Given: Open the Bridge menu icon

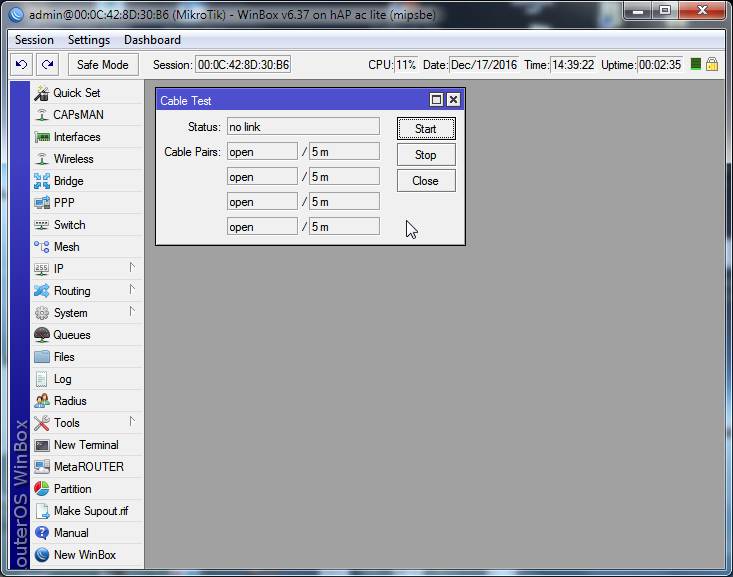Looking at the screenshot, I should pyautogui.click(x=42, y=180).
